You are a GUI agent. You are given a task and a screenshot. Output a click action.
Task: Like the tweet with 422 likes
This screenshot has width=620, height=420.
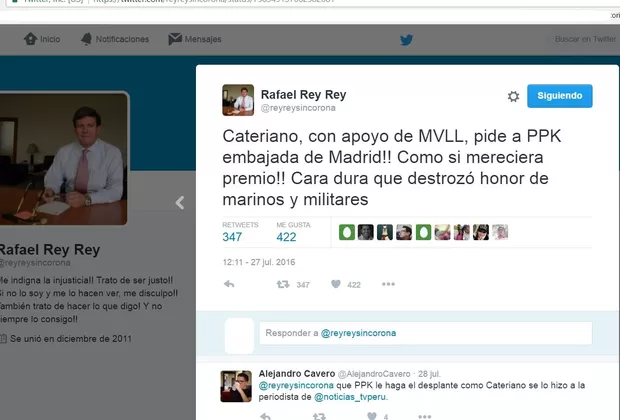pos(336,284)
